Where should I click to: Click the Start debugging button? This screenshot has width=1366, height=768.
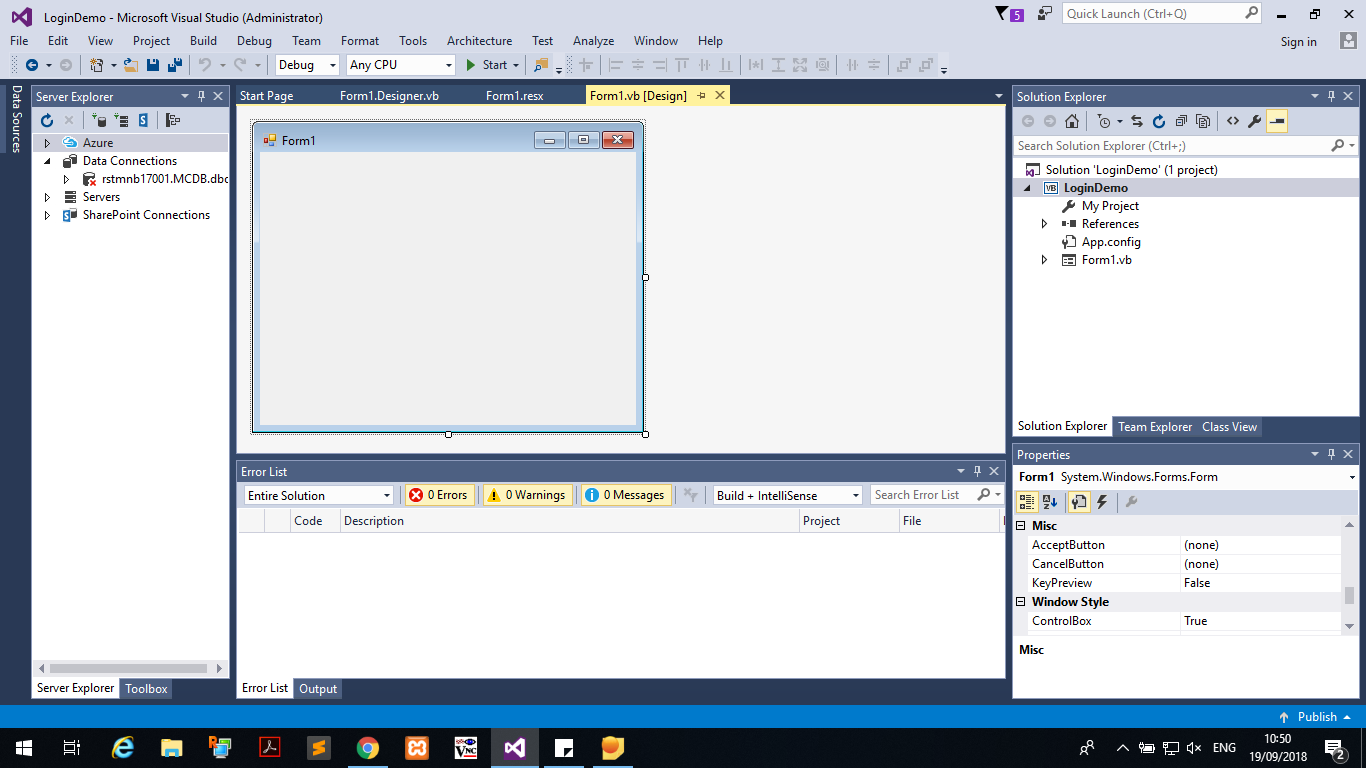pyautogui.click(x=487, y=65)
